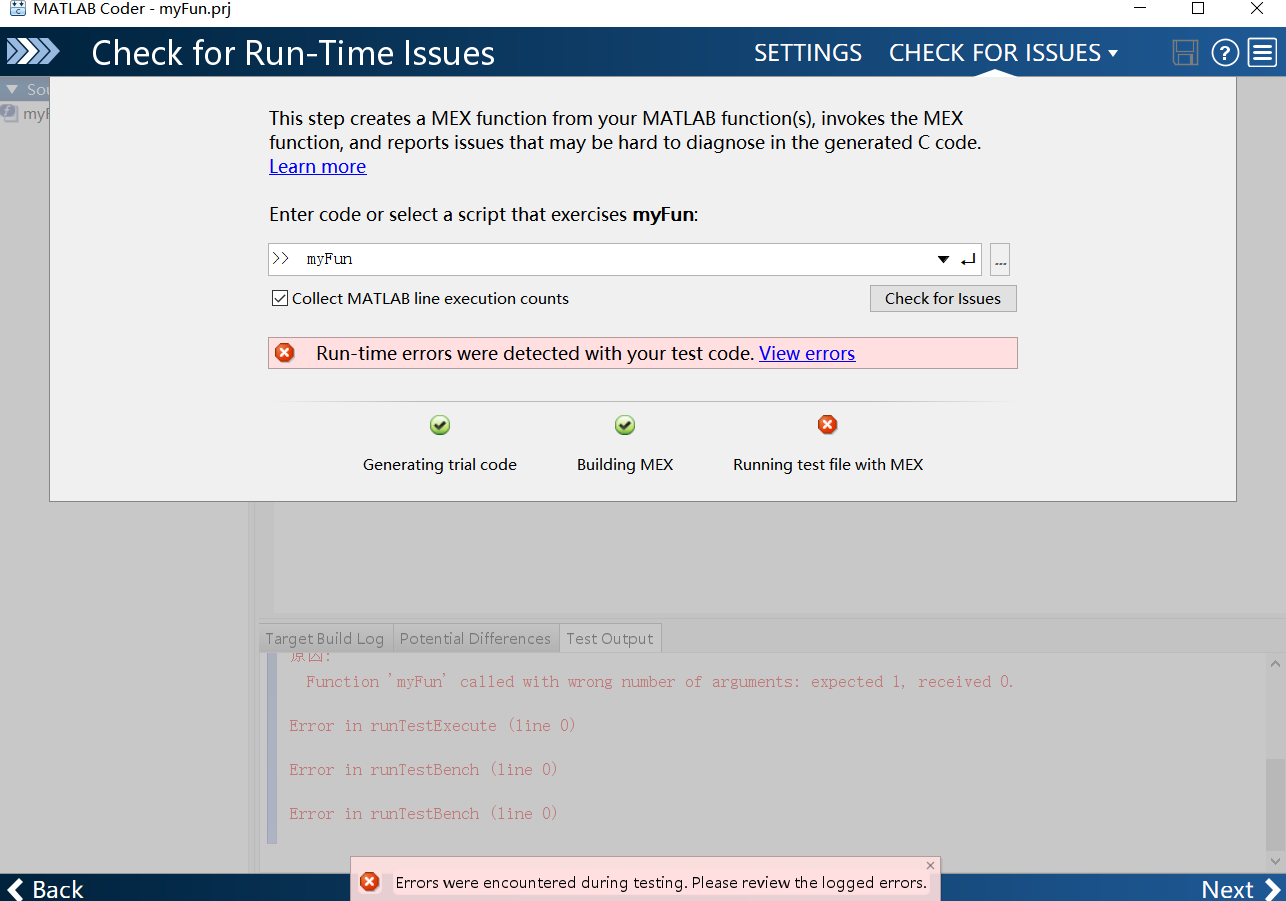Click the red error icon in the bottom notification
This screenshot has width=1286, height=901.
coord(369,882)
